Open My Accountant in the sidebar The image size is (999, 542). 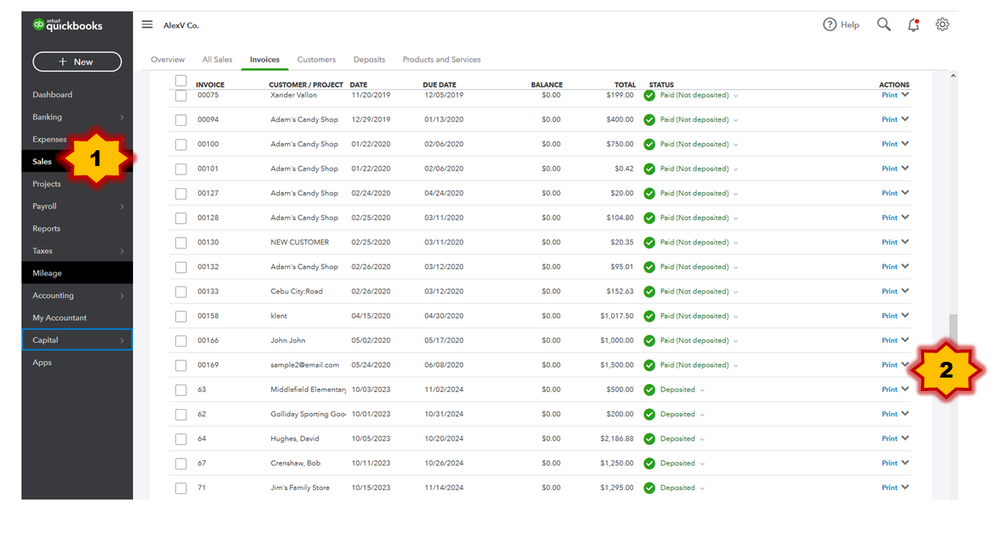pyautogui.click(x=59, y=317)
